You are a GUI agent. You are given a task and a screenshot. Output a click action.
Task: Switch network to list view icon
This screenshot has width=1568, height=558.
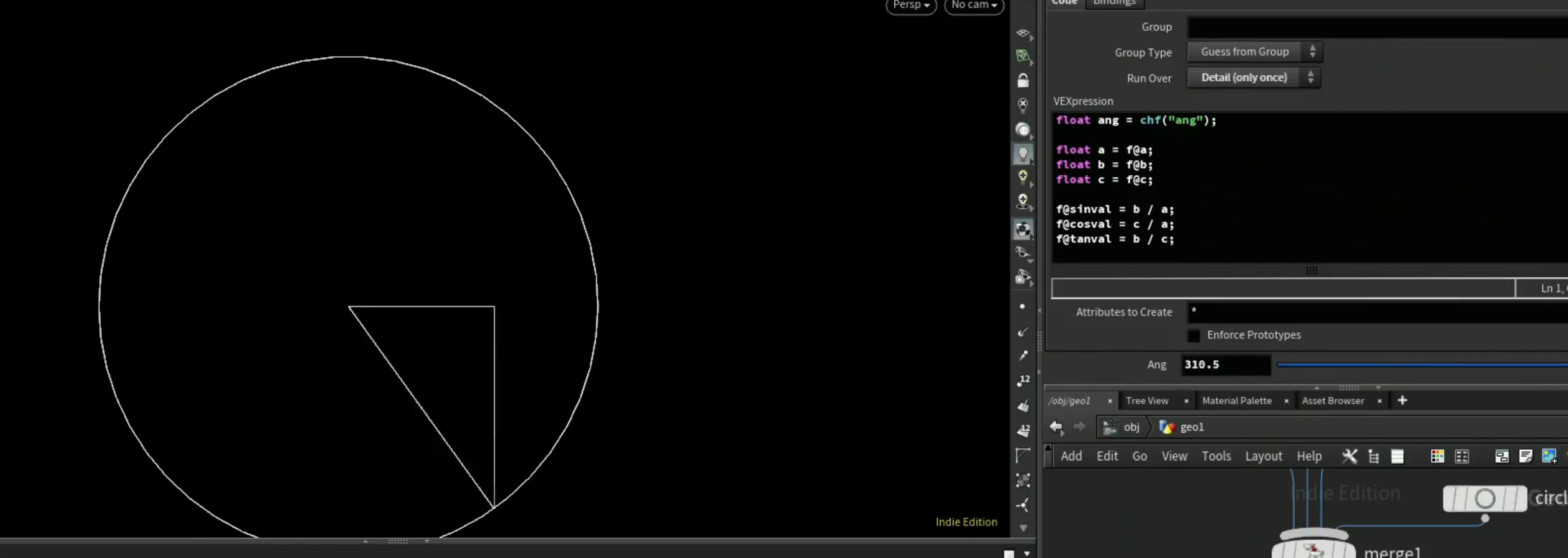[x=1398, y=456]
